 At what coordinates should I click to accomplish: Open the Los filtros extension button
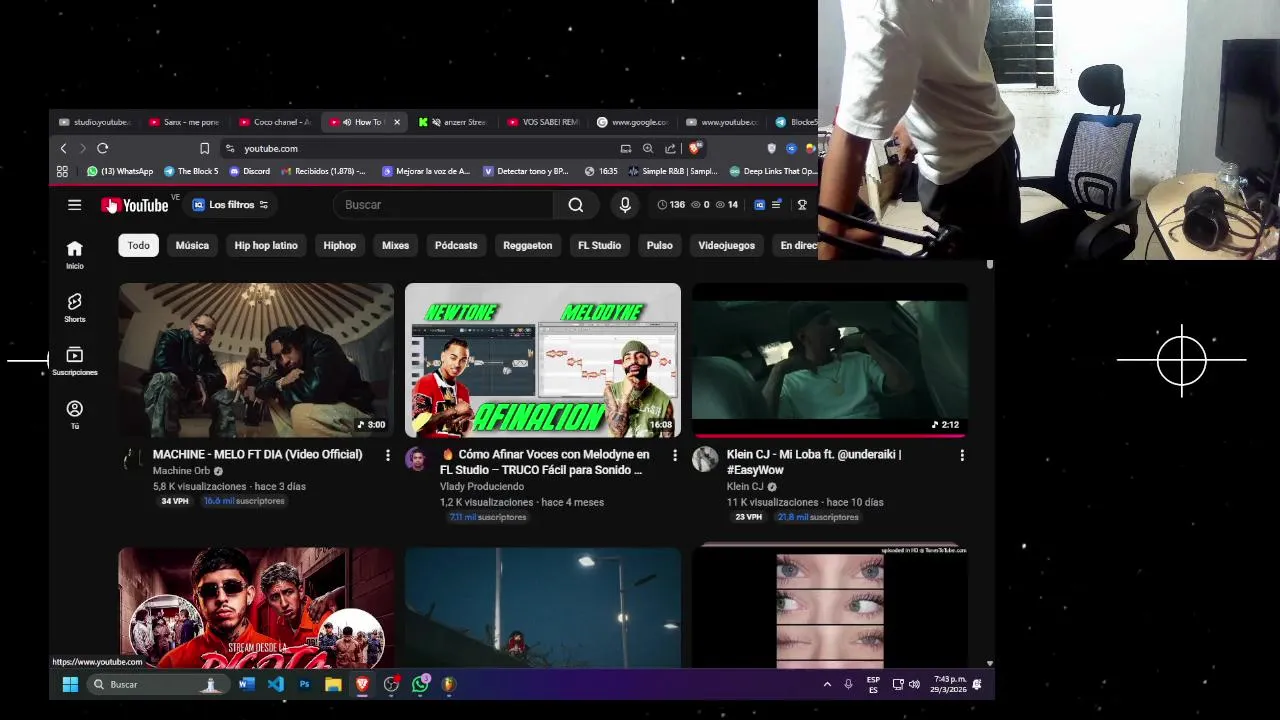[230, 205]
